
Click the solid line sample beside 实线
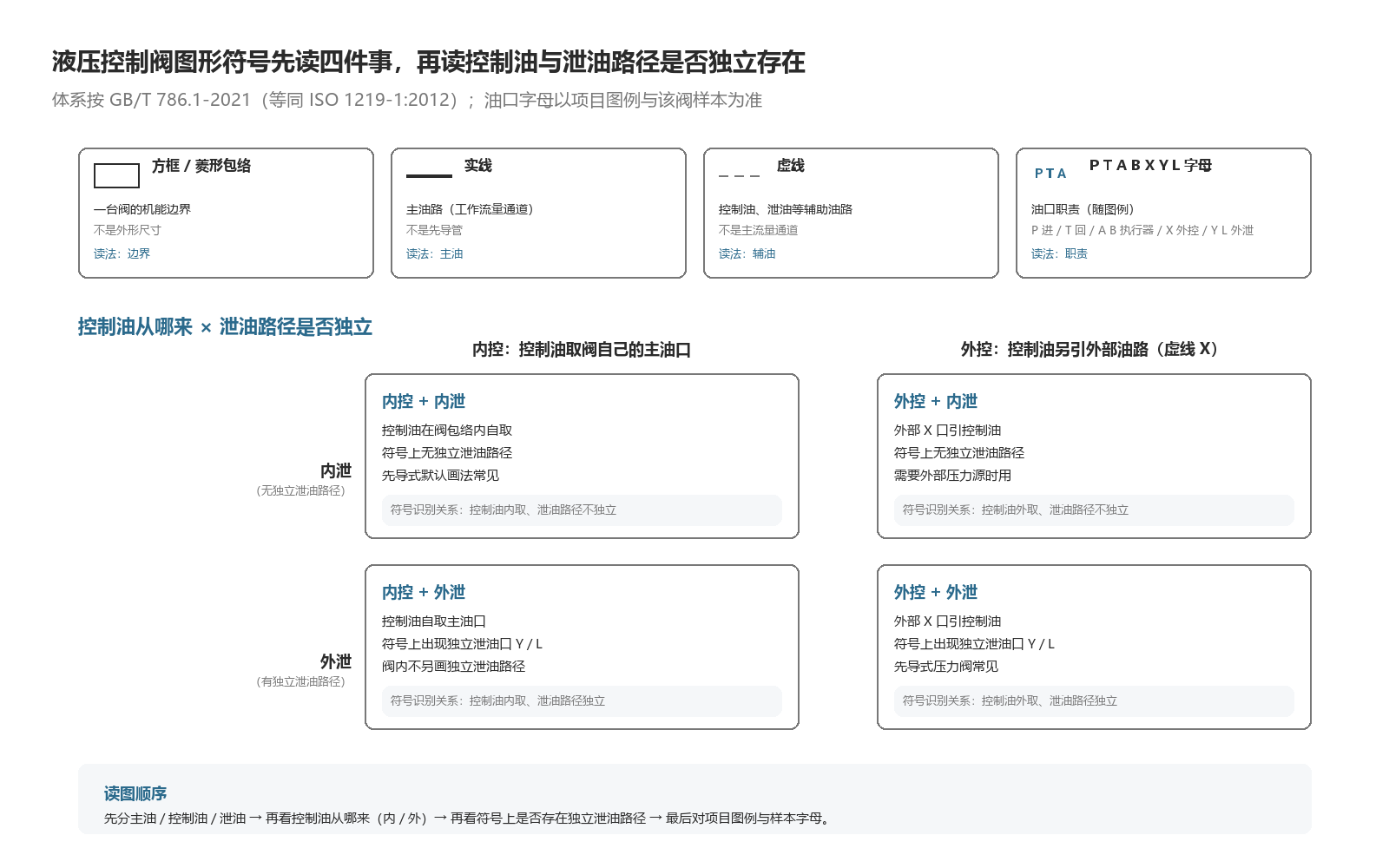point(429,176)
